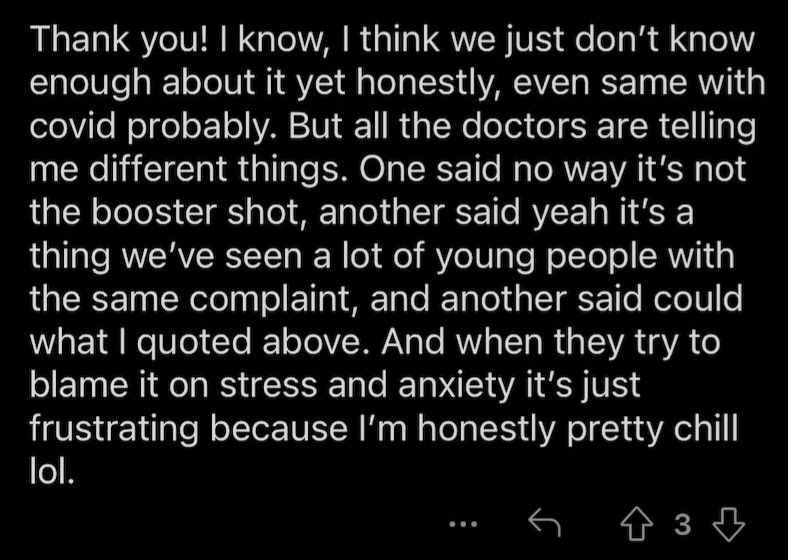Image resolution: width=788 pixels, height=560 pixels.
Task: Click the phrase 'young people' in the text
Action: 546,256
